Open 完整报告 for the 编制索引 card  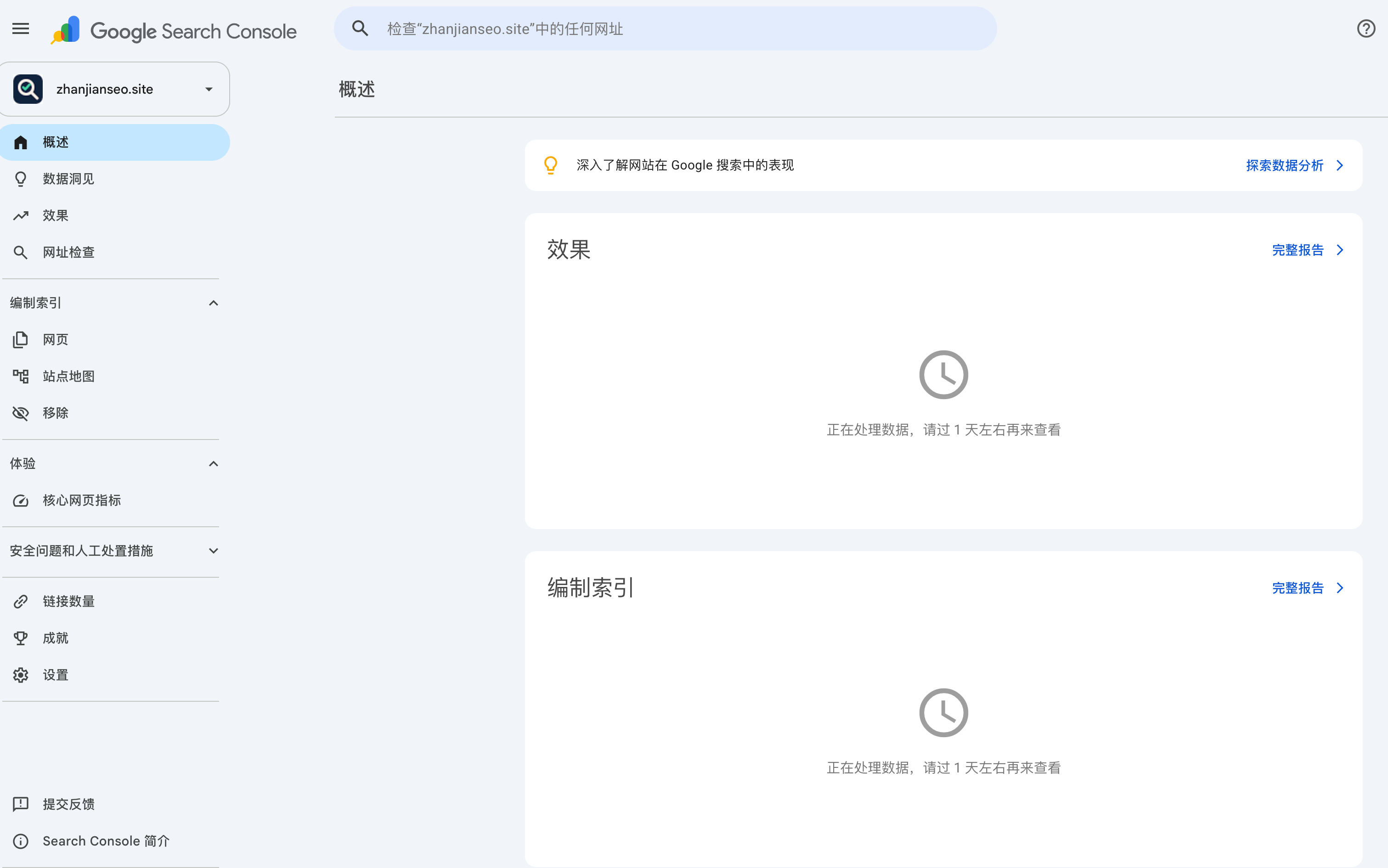point(1298,588)
